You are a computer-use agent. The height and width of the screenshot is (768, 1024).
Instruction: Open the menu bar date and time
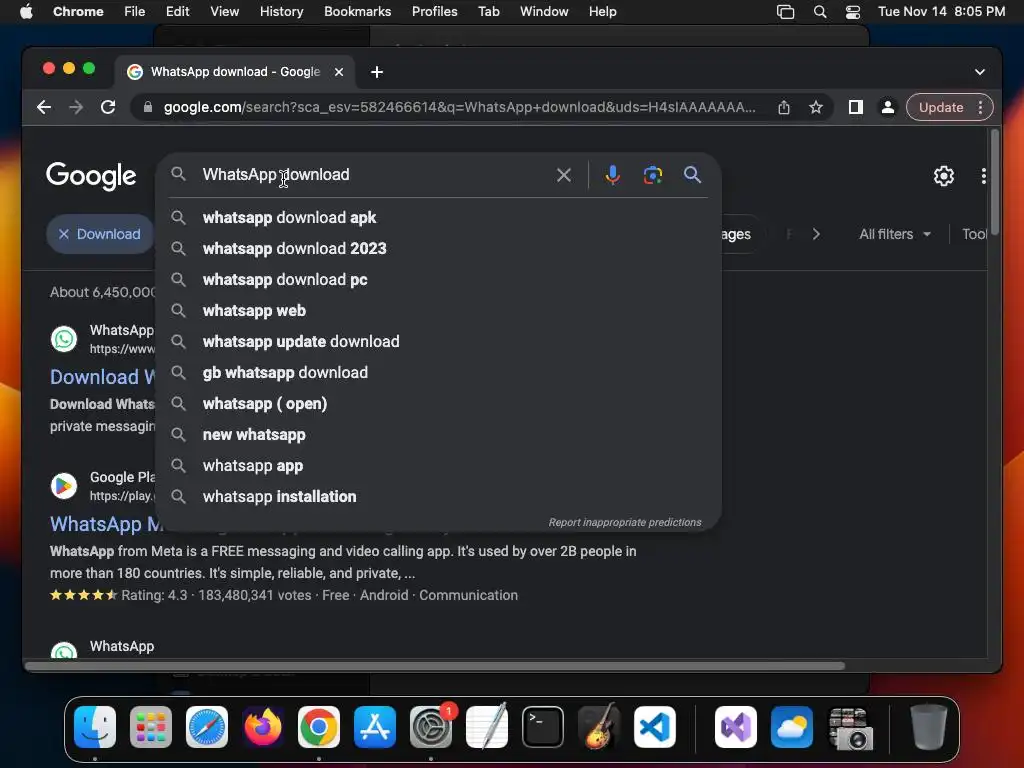(941, 12)
